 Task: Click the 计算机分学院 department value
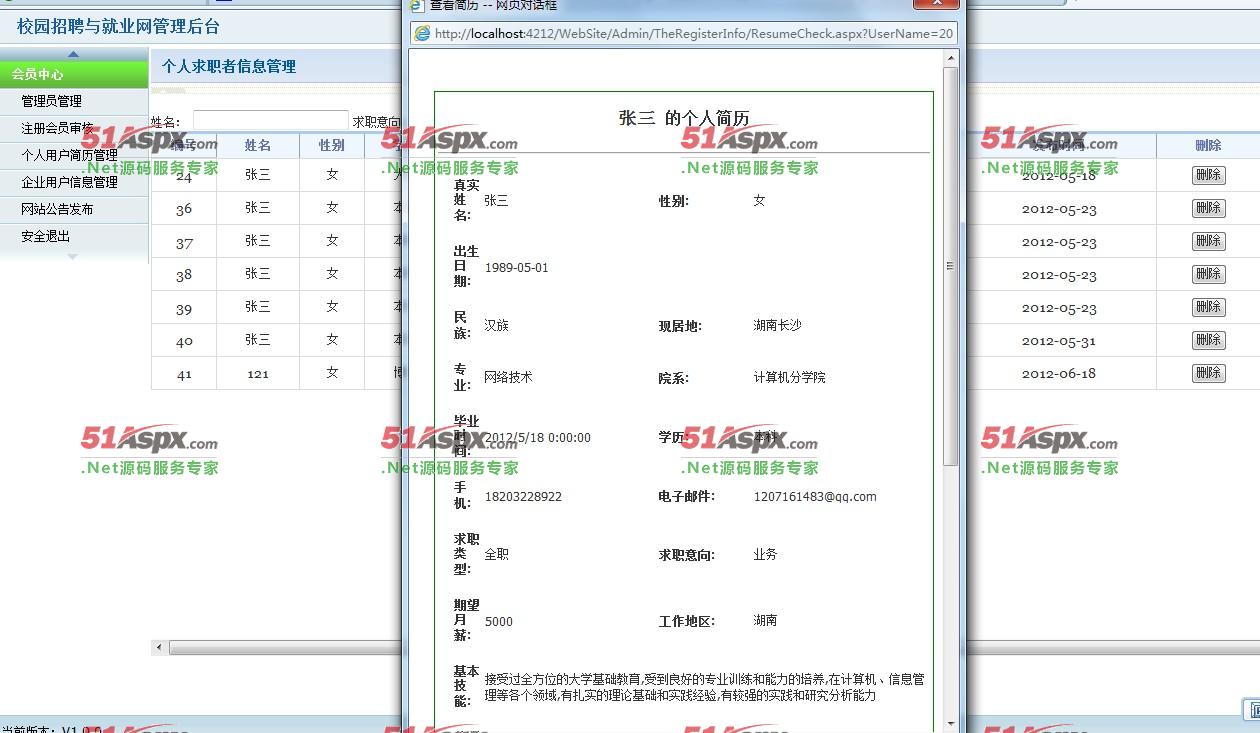[790, 377]
